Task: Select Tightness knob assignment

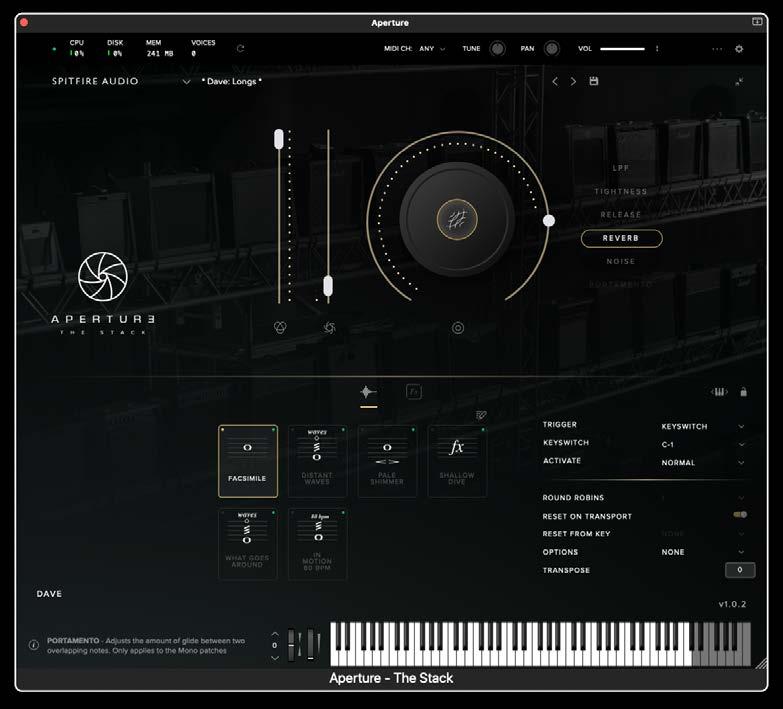Action: pyautogui.click(x=621, y=192)
